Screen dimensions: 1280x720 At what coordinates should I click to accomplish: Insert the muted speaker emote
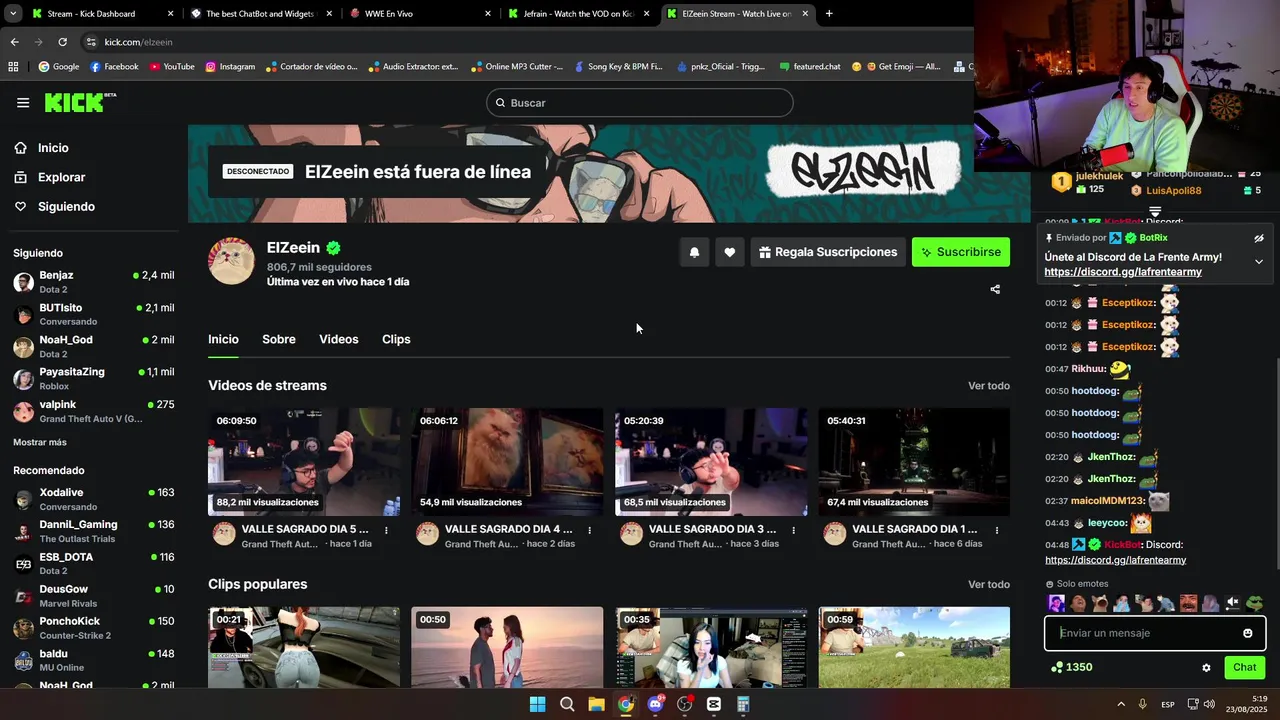tap(1233, 603)
